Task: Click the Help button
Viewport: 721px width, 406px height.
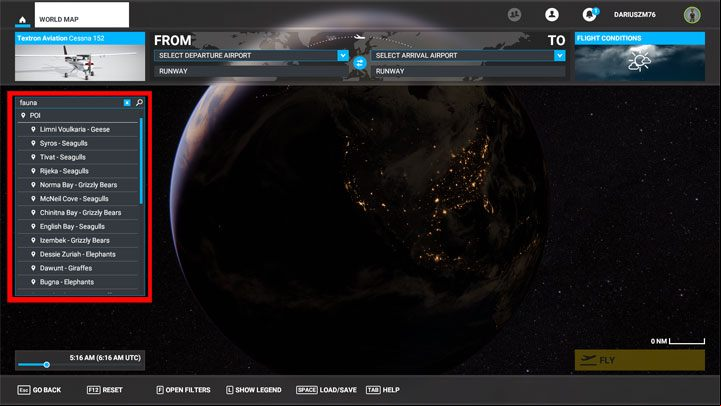Action: 383,390
